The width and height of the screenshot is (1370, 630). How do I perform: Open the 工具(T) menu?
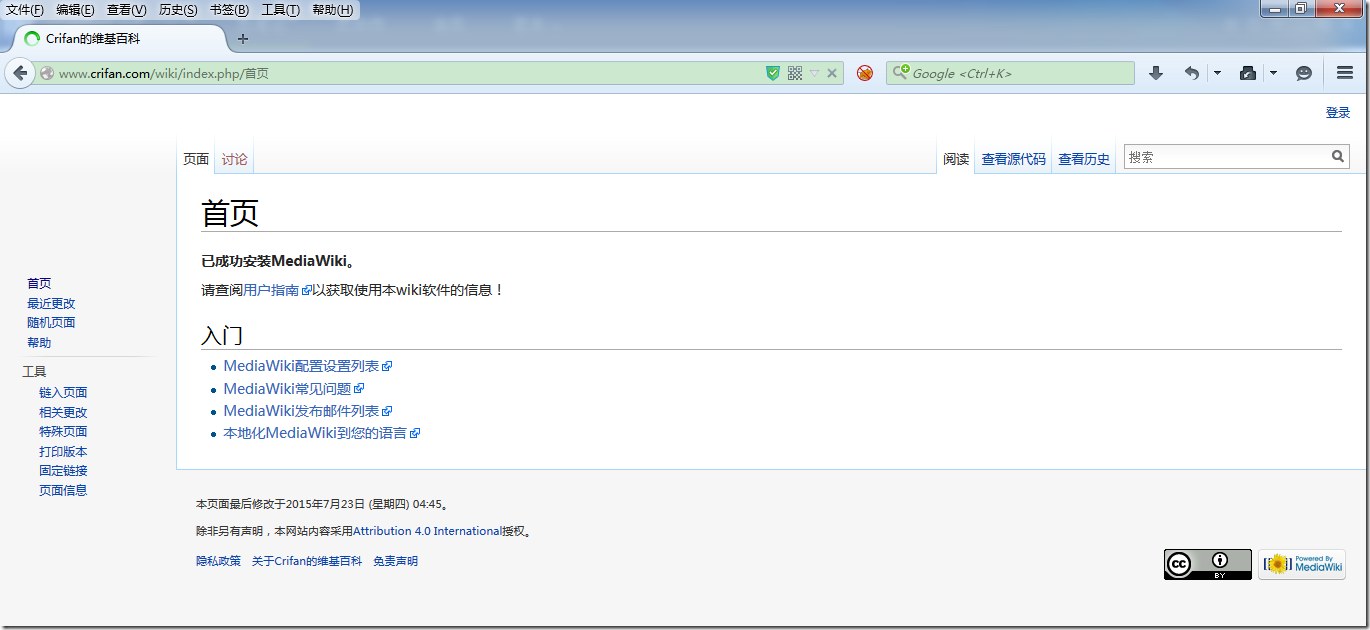pos(280,10)
